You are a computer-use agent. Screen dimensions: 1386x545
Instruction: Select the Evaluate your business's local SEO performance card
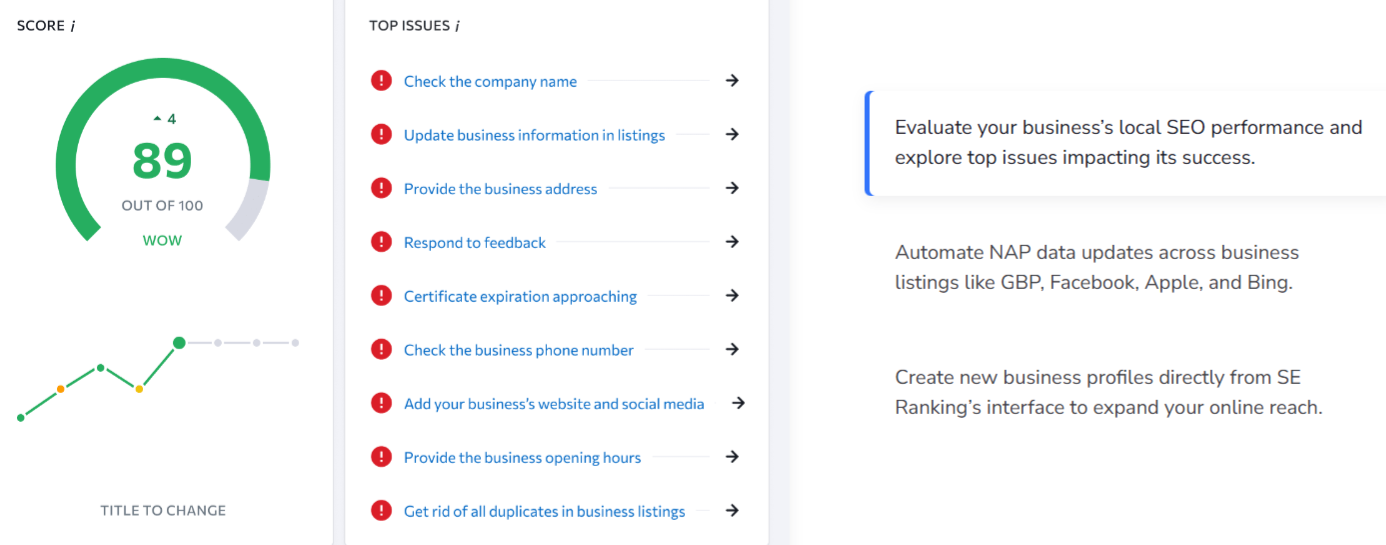click(x=1125, y=143)
